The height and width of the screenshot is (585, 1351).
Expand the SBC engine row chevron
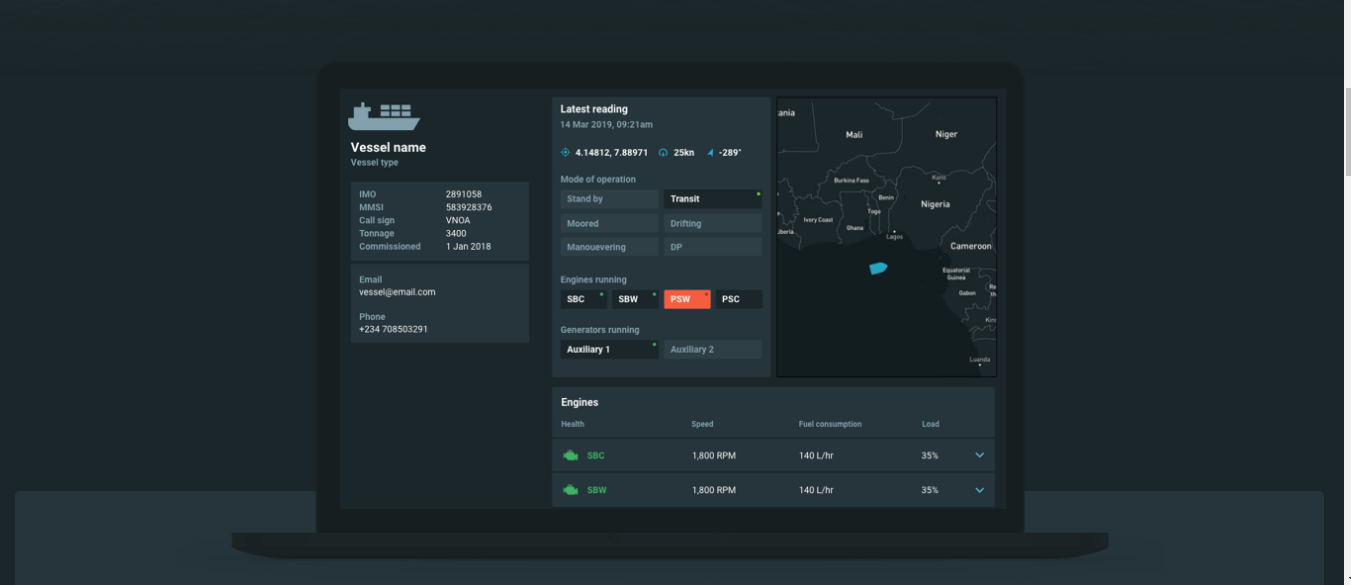coord(979,456)
